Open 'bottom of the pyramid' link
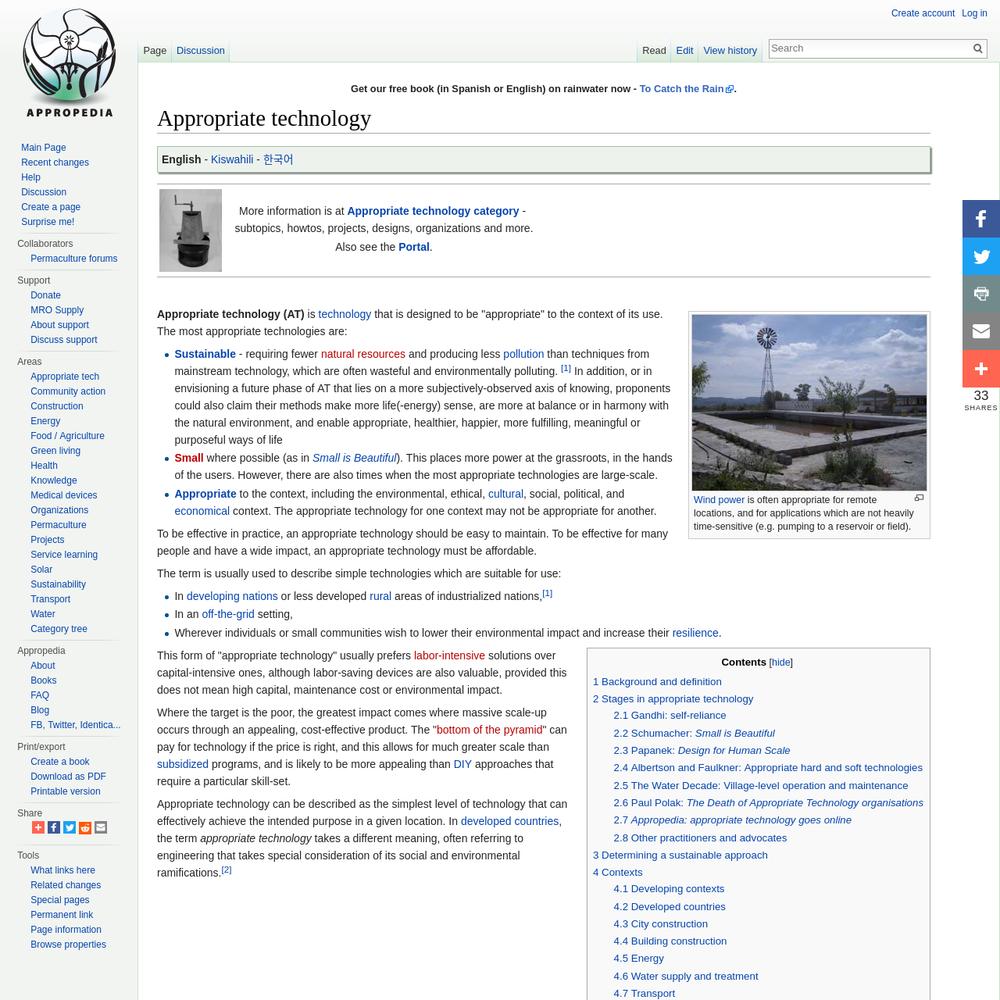 point(489,730)
